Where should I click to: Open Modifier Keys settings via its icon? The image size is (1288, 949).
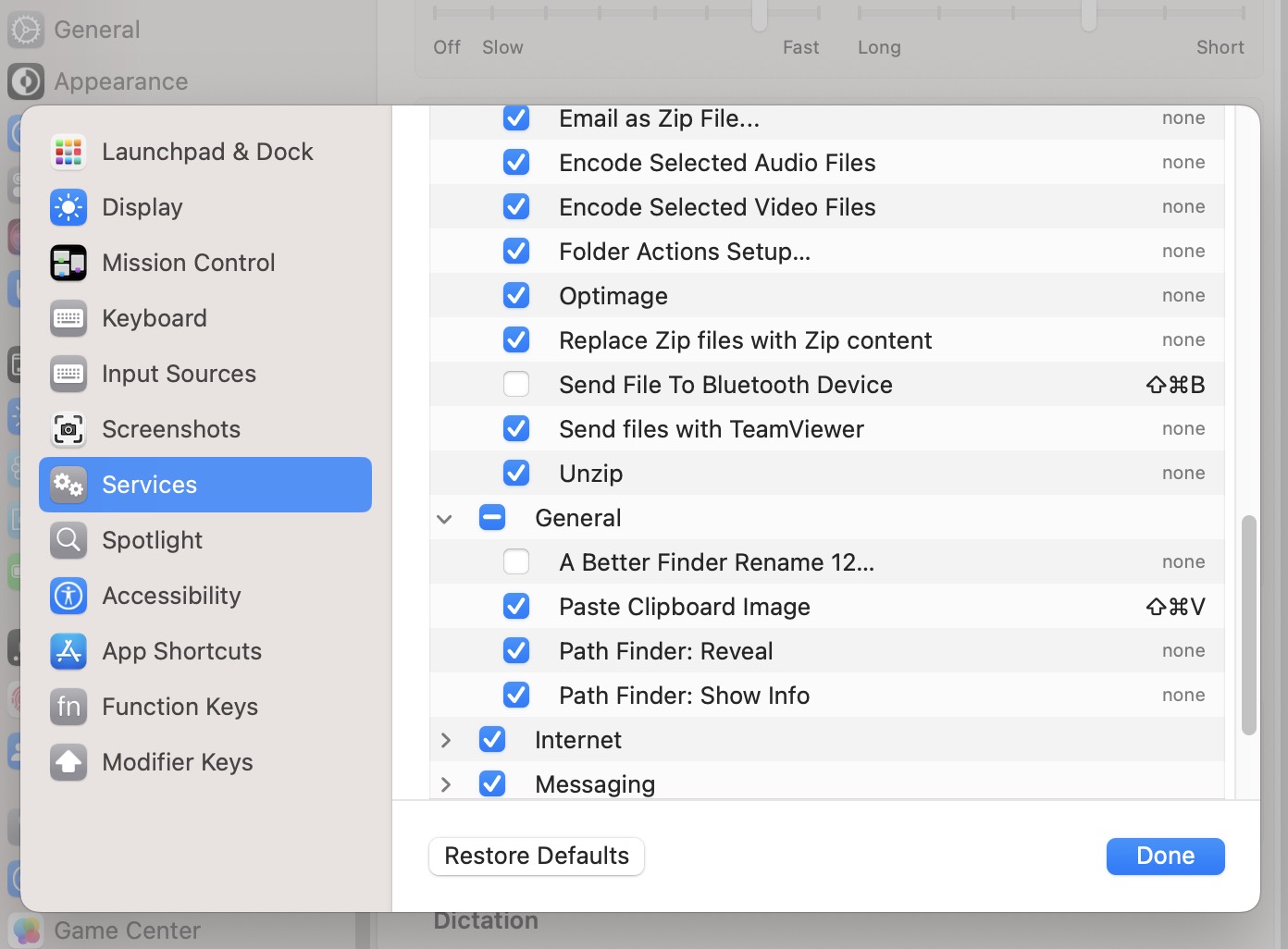[68, 762]
